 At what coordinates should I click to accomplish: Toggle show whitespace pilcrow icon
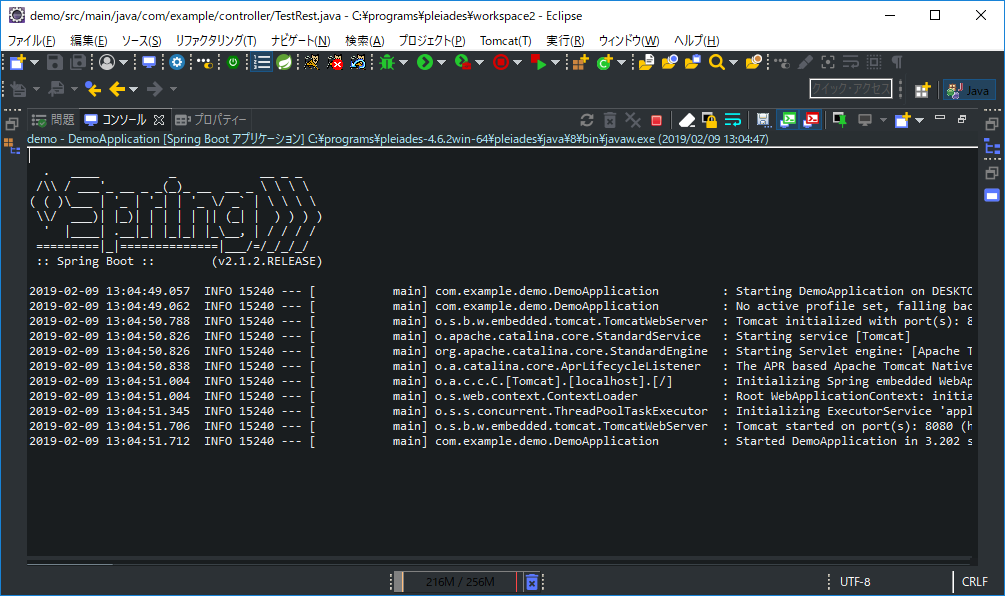click(x=897, y=62)
